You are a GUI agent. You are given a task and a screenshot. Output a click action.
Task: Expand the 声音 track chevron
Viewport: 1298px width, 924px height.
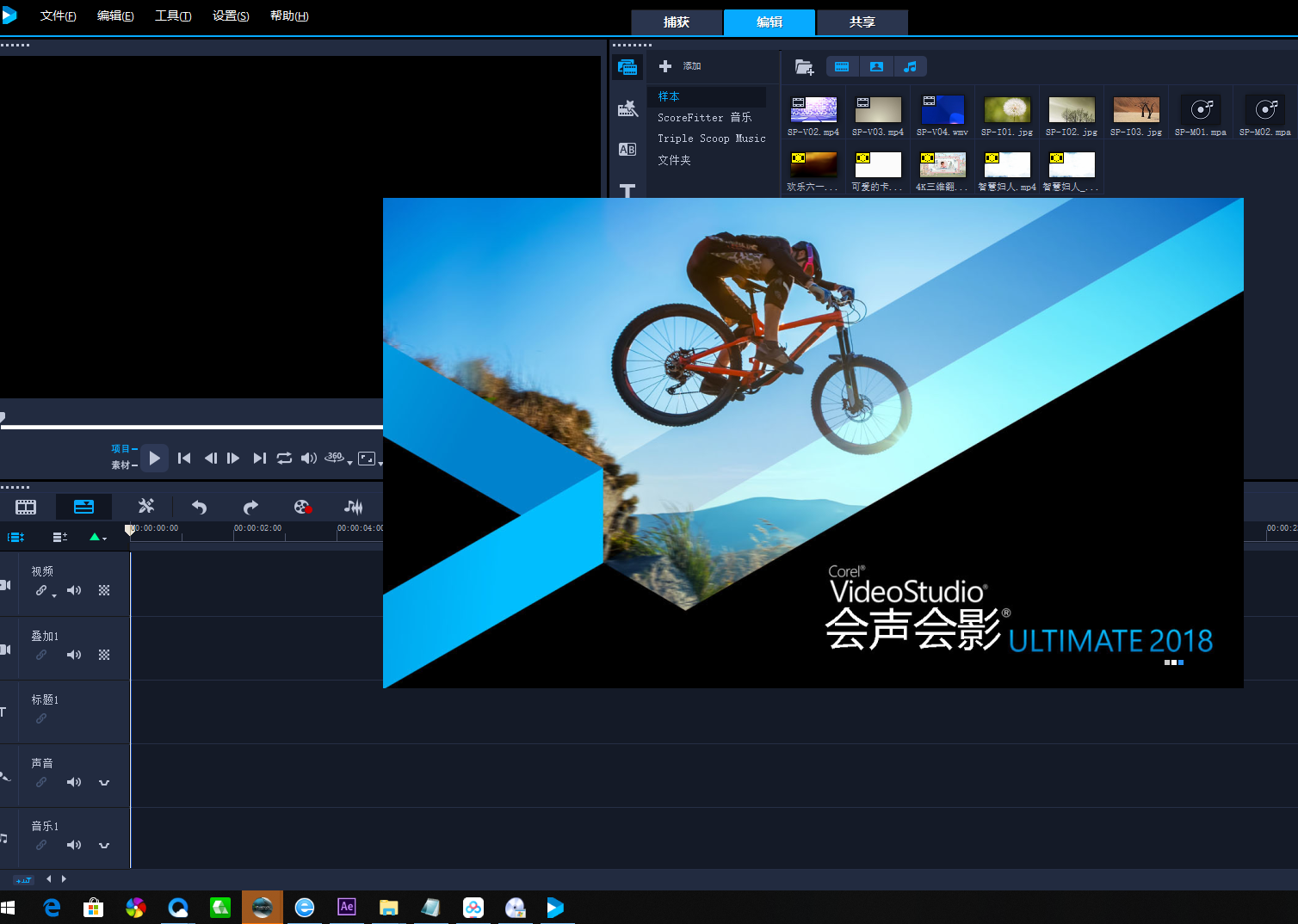pos(104,783)
